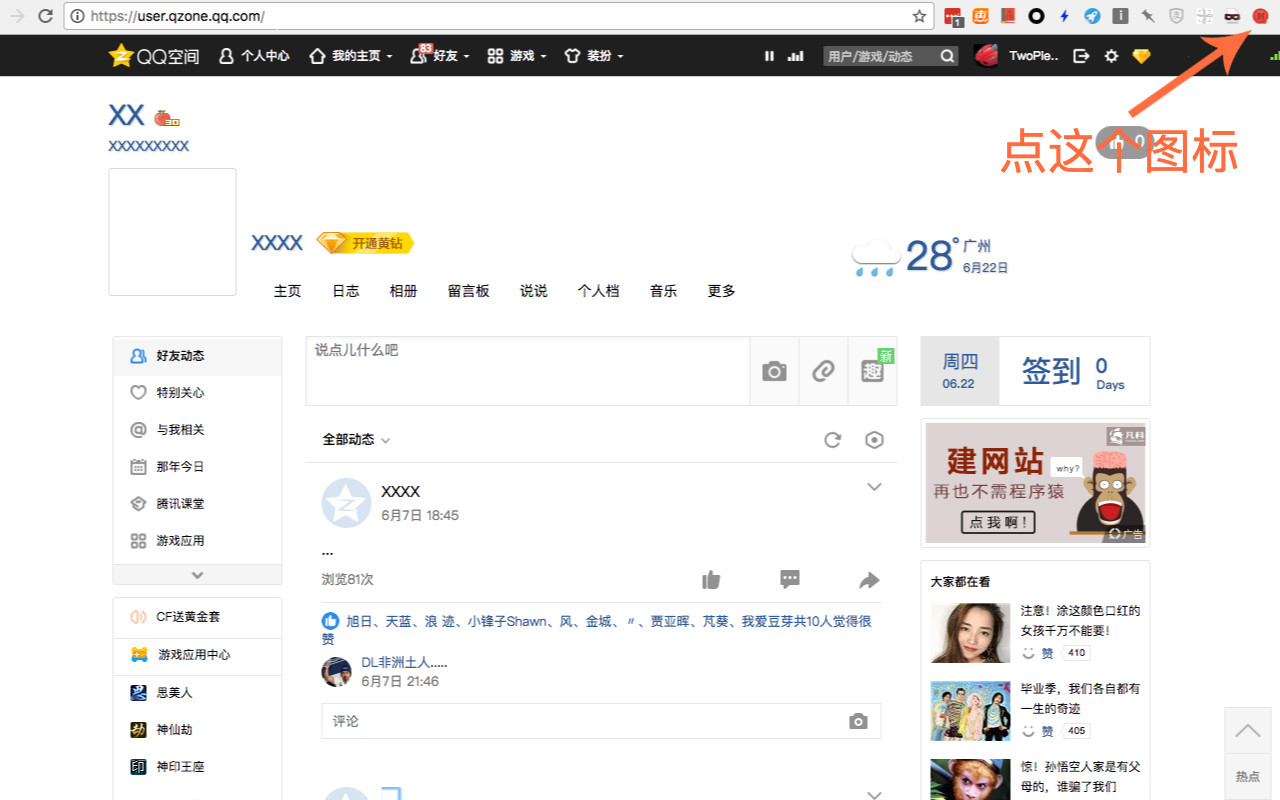The image size is (1280, 800).
Task: Click the music equalizer bars icon
Action: pos(796,56)
